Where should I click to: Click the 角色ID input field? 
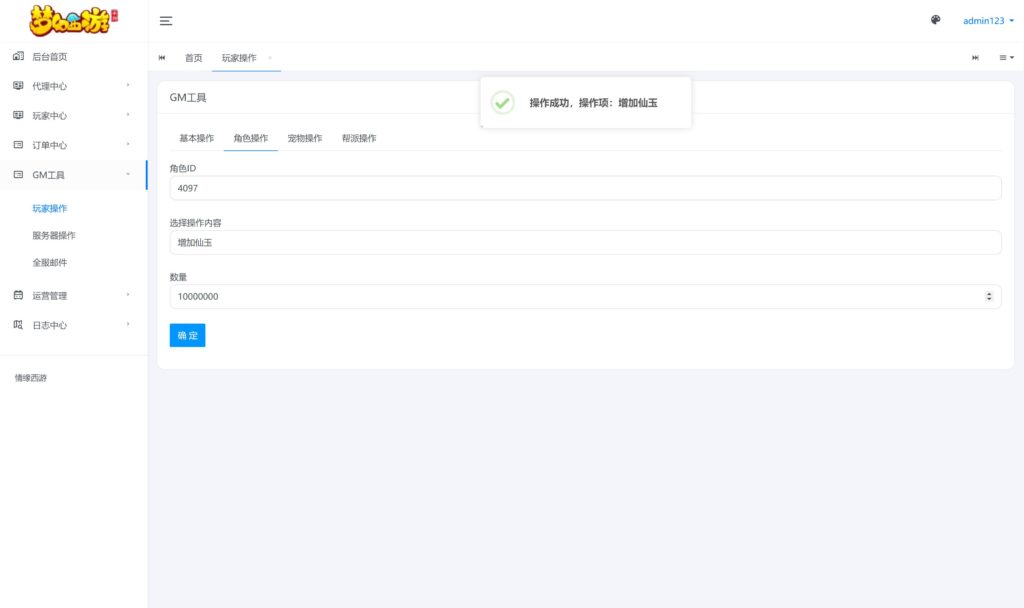(x=585, y=188)
